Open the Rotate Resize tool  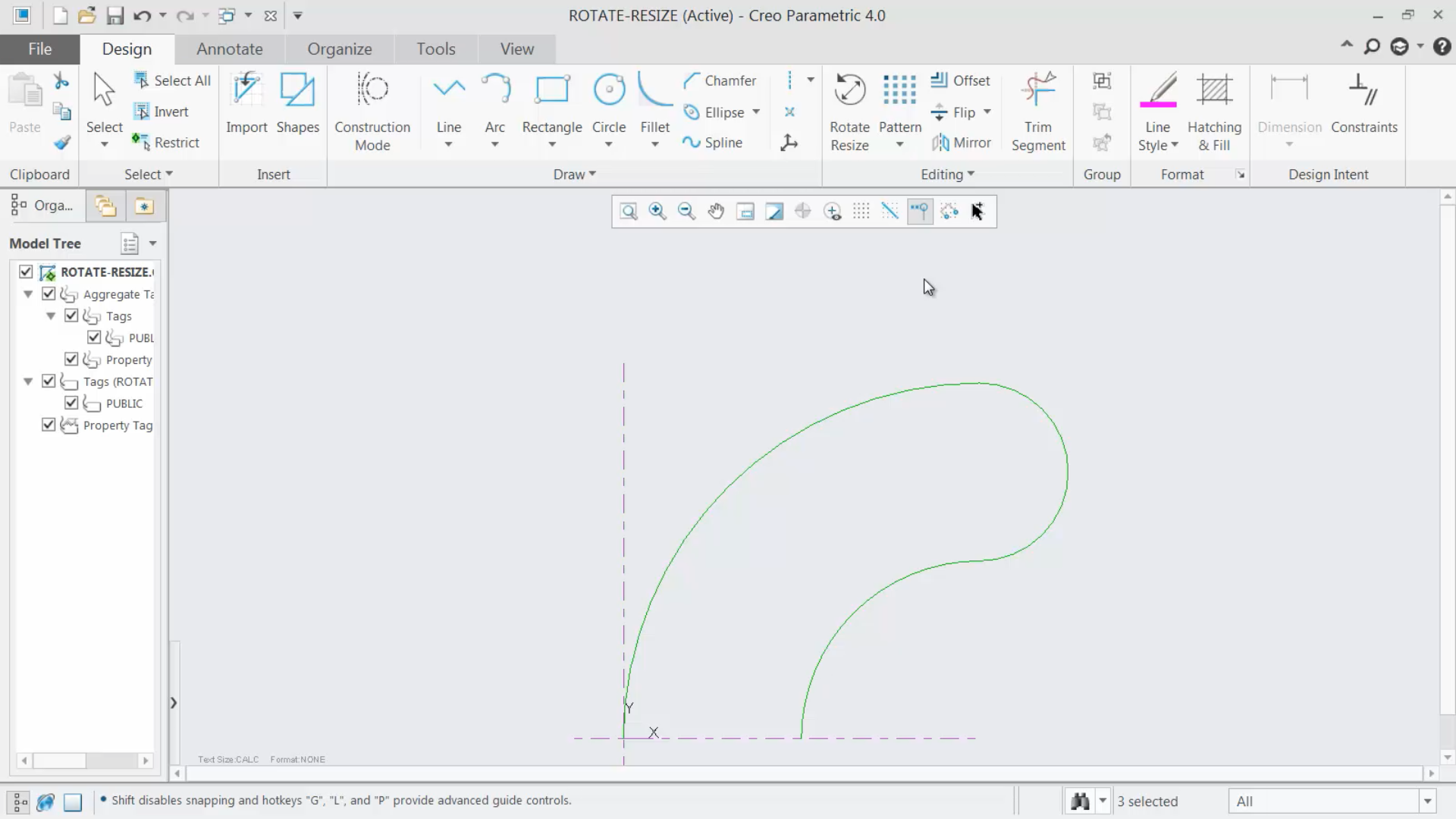[849, 106]
